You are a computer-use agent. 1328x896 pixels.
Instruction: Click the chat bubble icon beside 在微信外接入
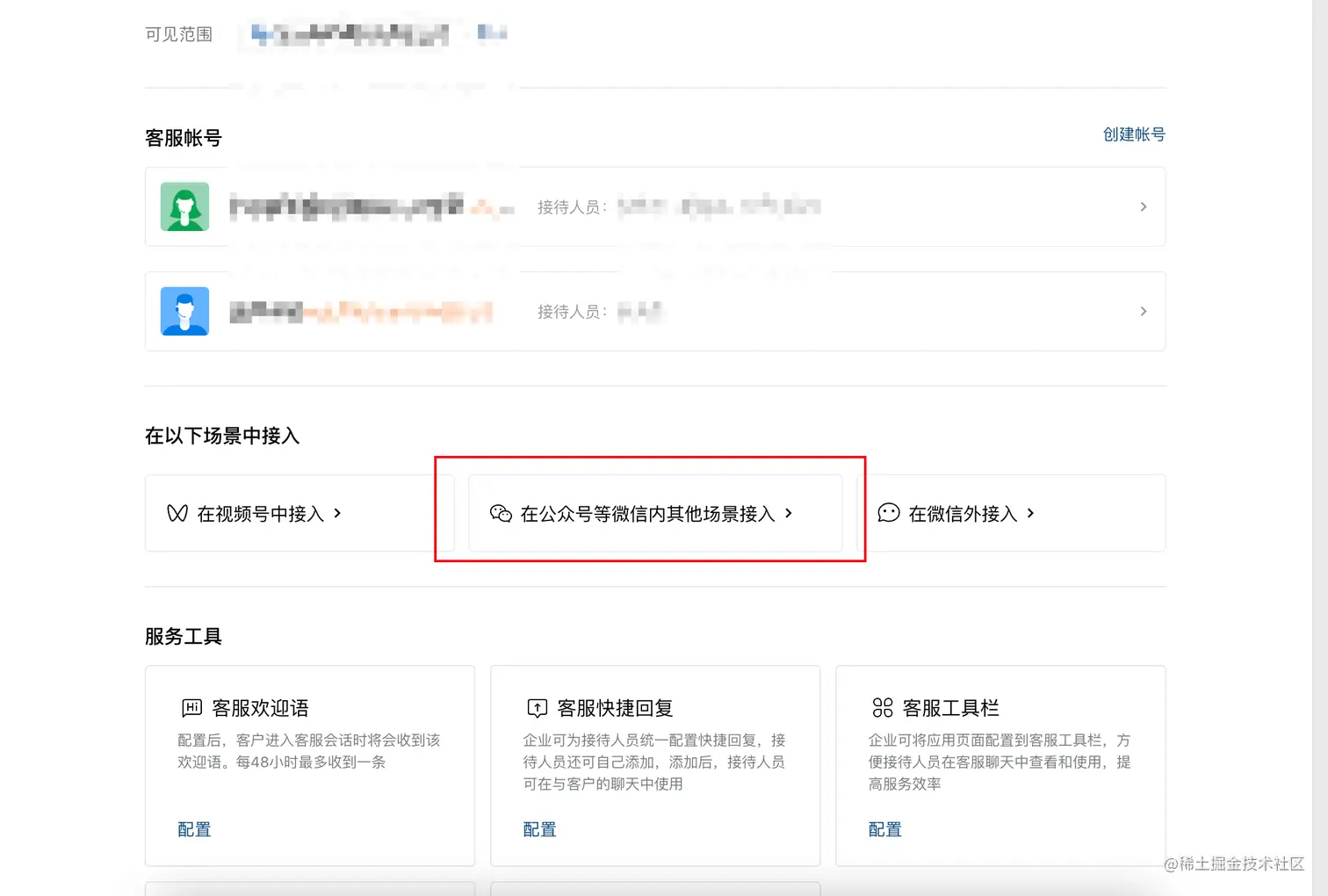tap(889, 513)
